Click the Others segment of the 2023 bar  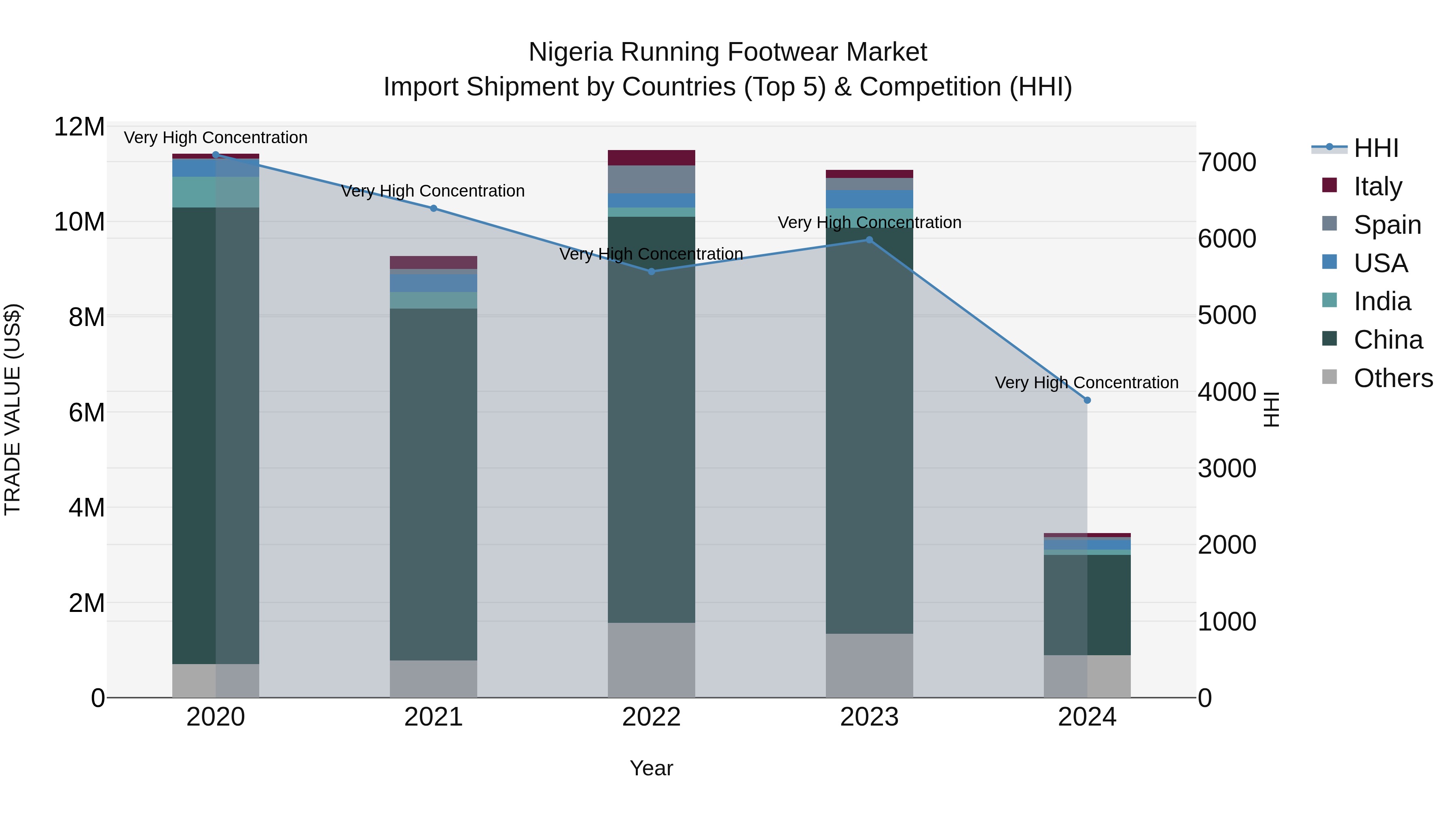(869, 665)
